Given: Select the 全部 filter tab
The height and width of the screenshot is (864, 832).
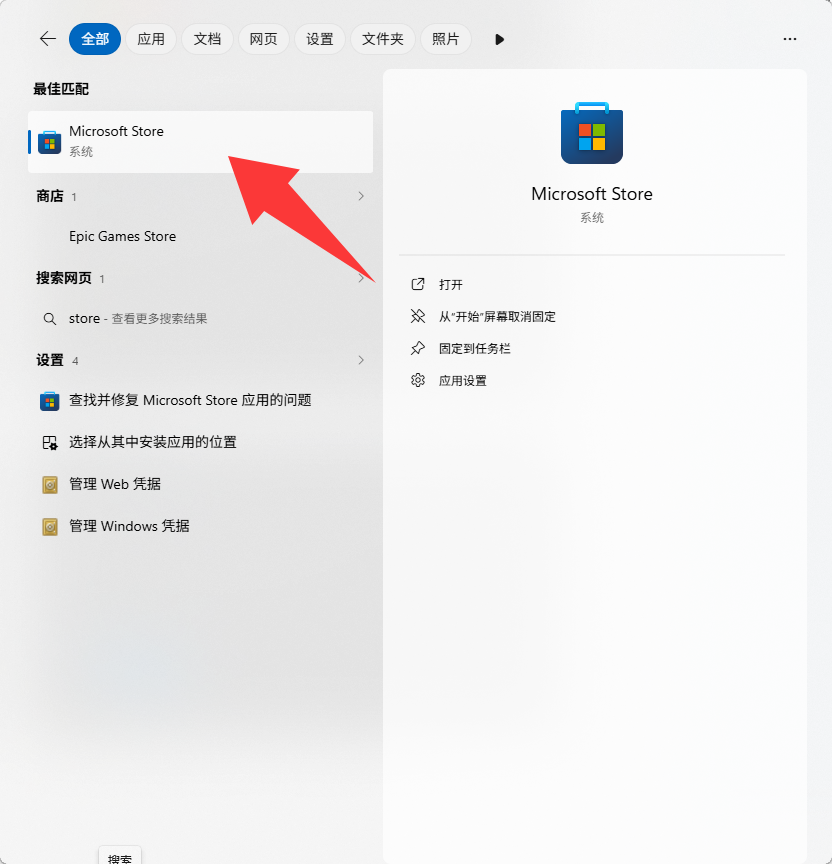Looking at the screenshot, I should pyautogui.click(x=95, y=39).
